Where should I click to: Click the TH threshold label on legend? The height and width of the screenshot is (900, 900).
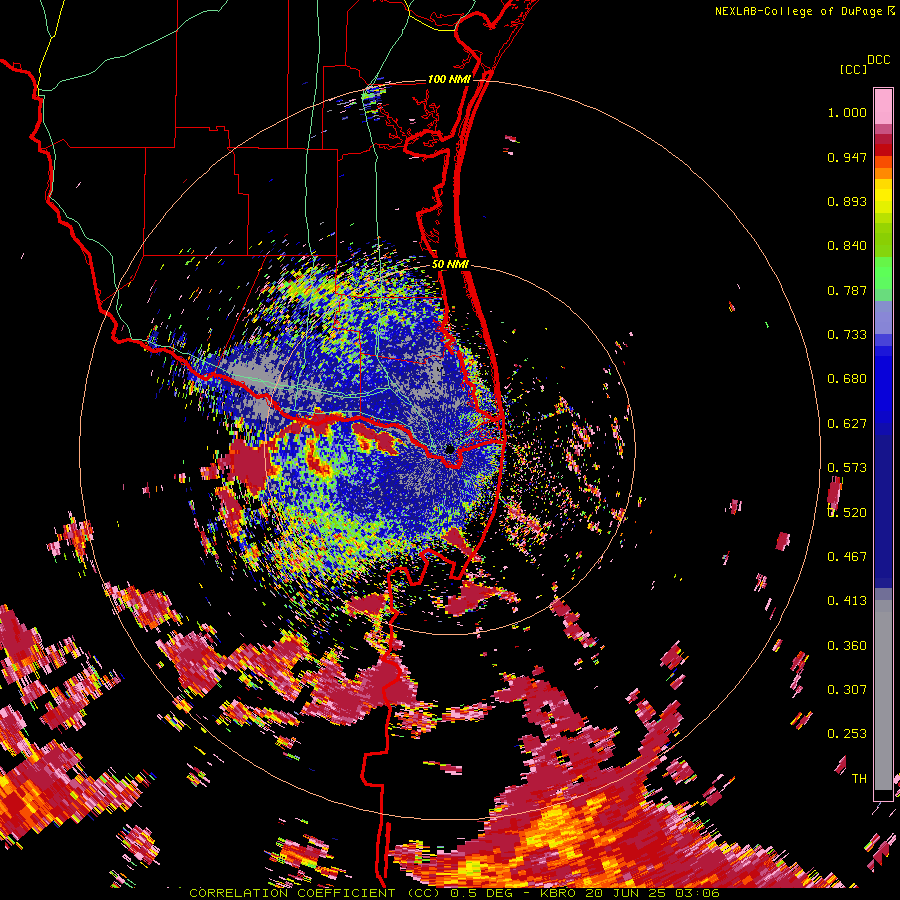pos(859,779)
